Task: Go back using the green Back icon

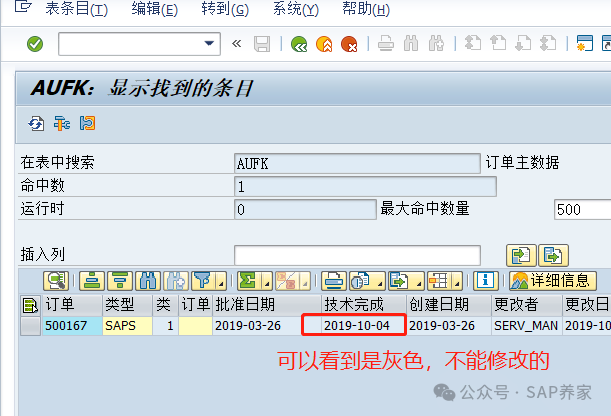Action: (299, 44)
